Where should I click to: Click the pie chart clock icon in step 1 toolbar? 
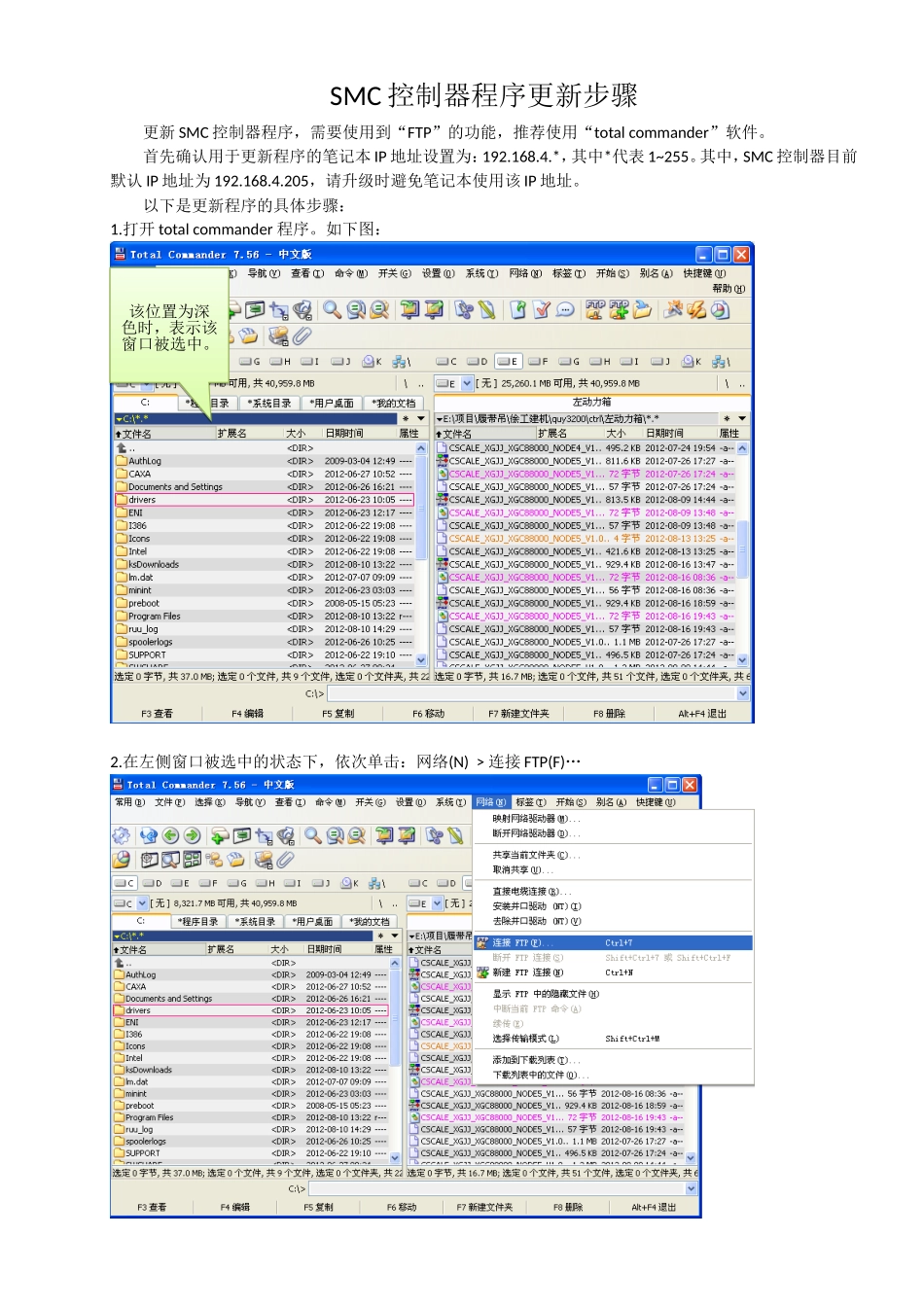[x=720, y=309]
